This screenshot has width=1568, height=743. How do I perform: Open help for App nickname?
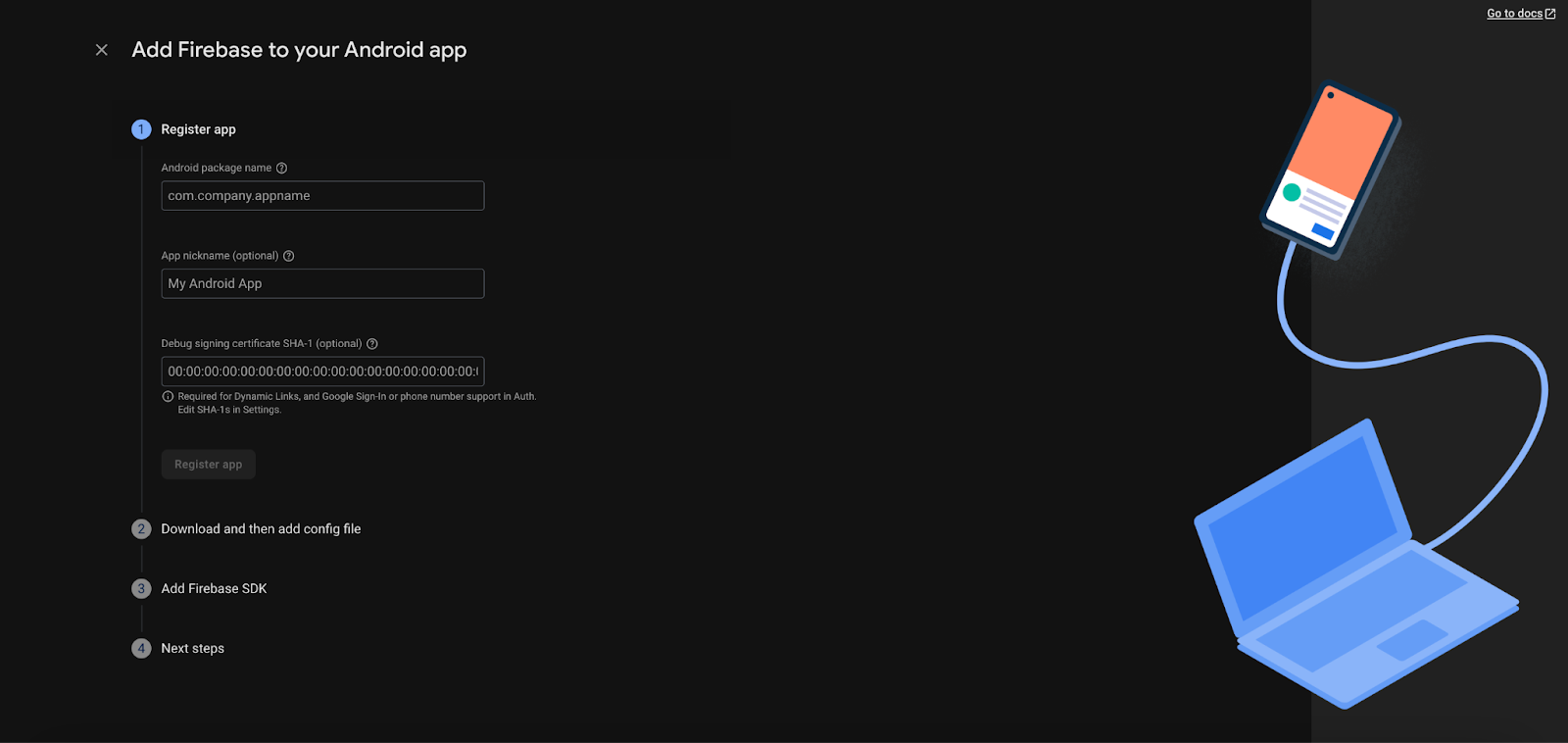pyautogui.click(x=289, y=256)
